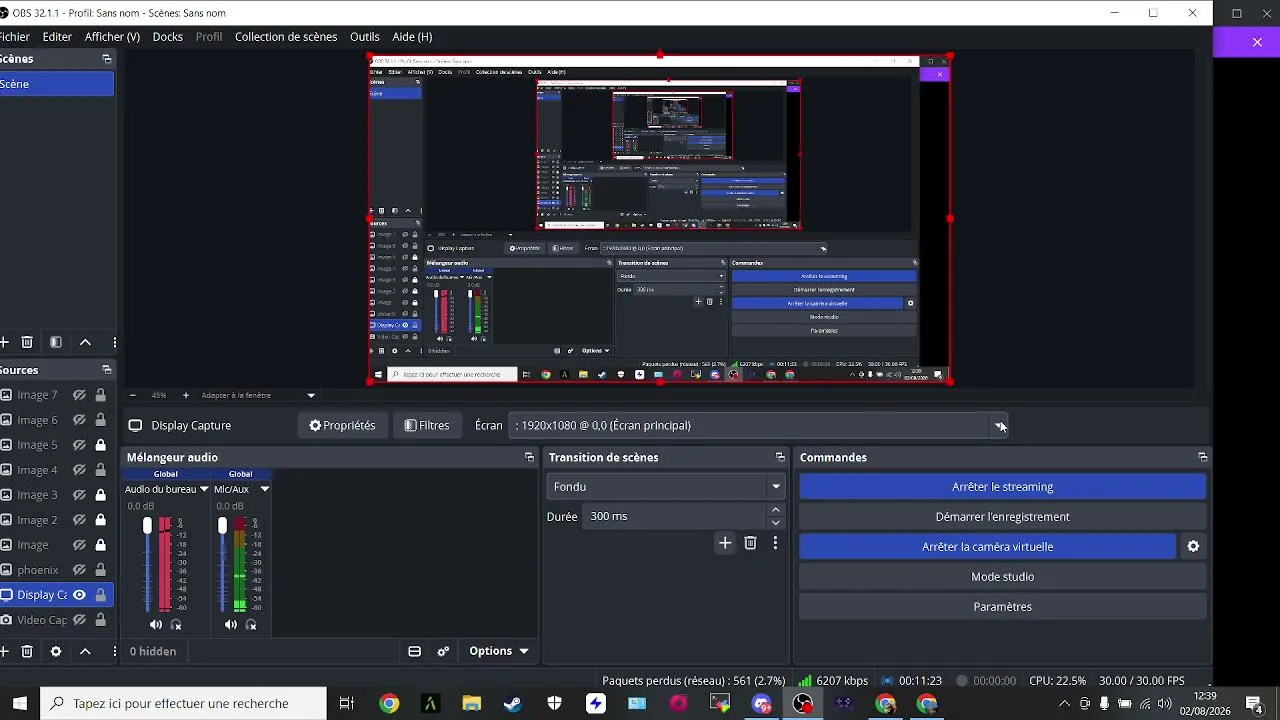
Task: Undock the Mélangeur audio panel
Action: click(x=529, y=457)
